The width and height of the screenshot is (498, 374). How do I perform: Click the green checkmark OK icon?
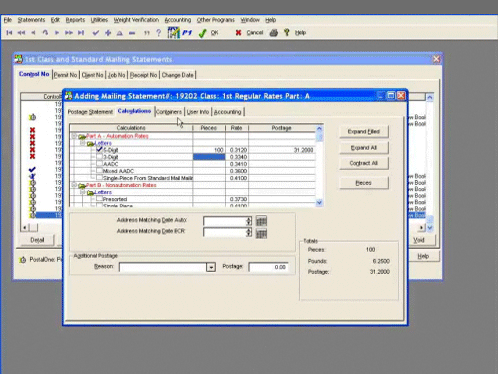(202, 33)
